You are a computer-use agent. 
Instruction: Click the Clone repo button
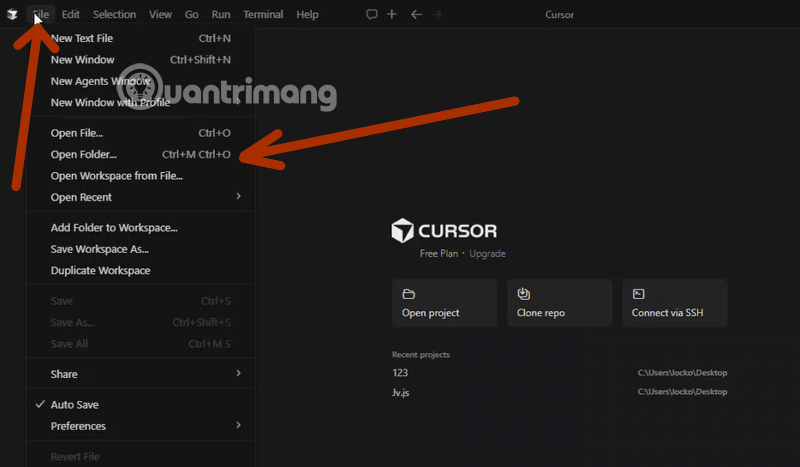(559, 303)
